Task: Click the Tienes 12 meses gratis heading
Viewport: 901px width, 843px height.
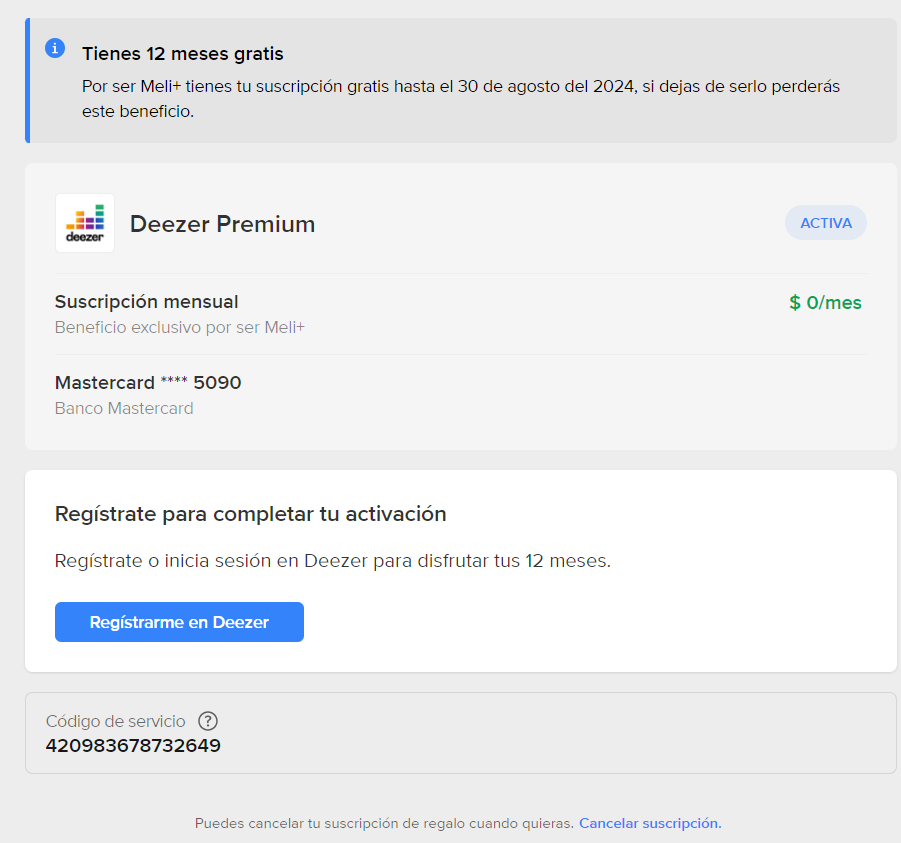Action: [183, 53]
